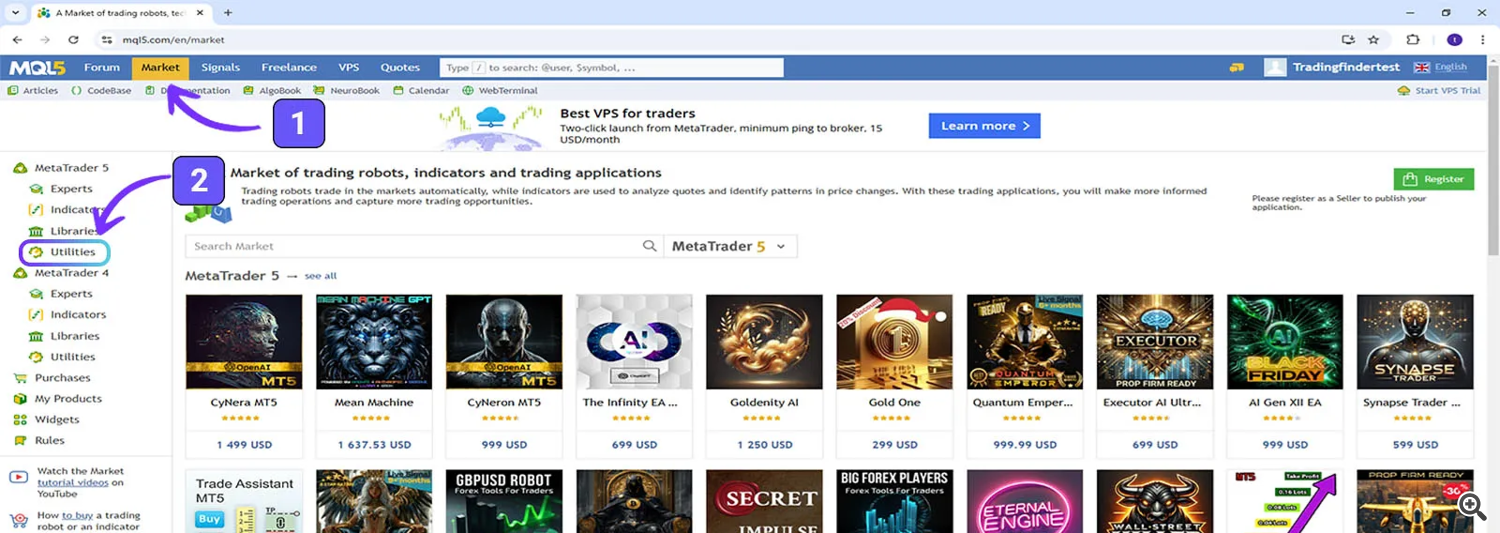Open the Tradingfindertest profile name
Screen dimensions: 1500x533
tap(1348, 68)
